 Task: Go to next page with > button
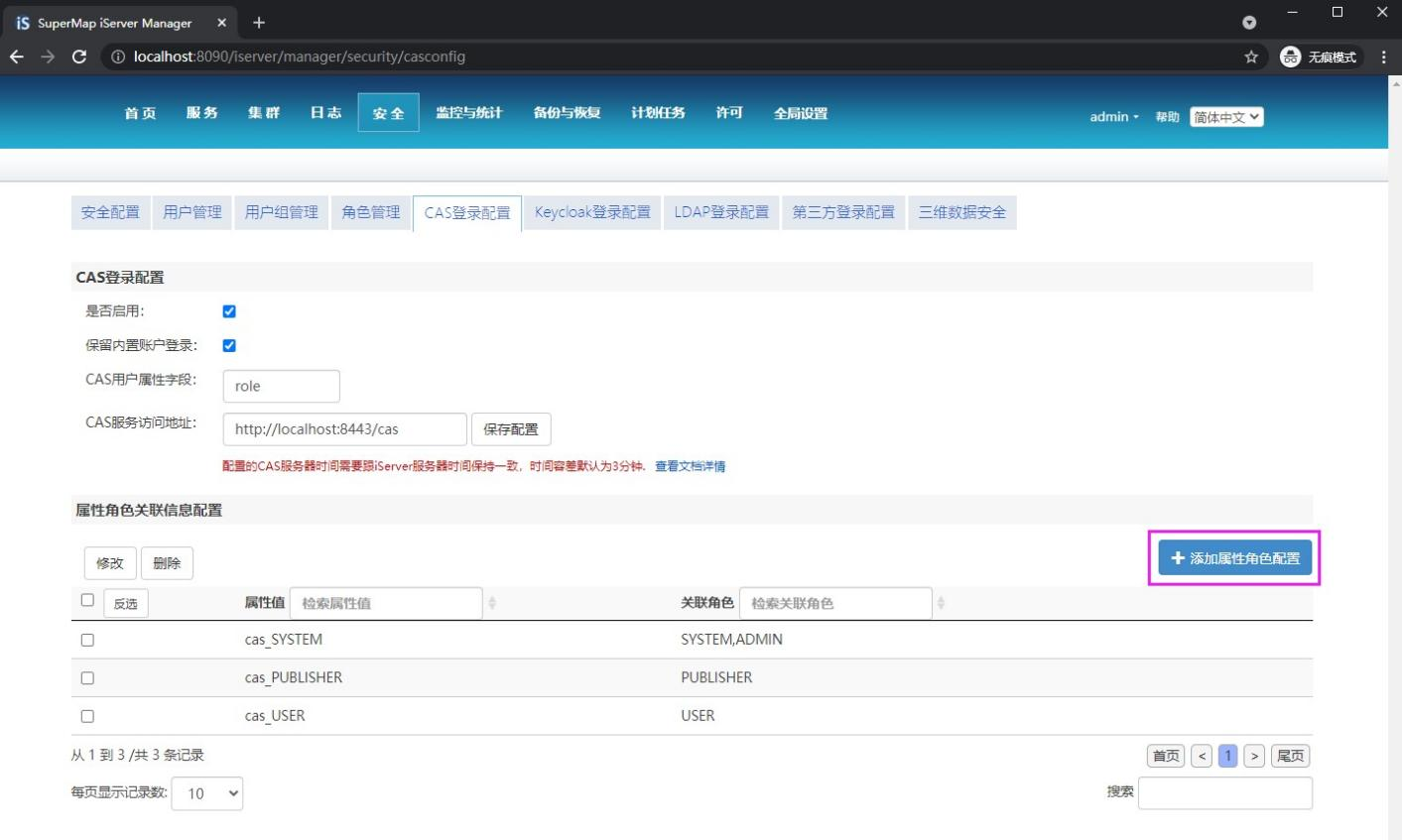[x=1254, y=756]
